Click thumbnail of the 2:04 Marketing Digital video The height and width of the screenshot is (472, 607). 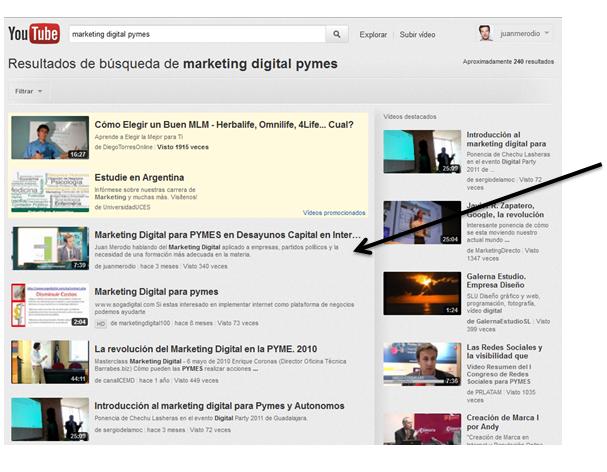tap(50, 306)
